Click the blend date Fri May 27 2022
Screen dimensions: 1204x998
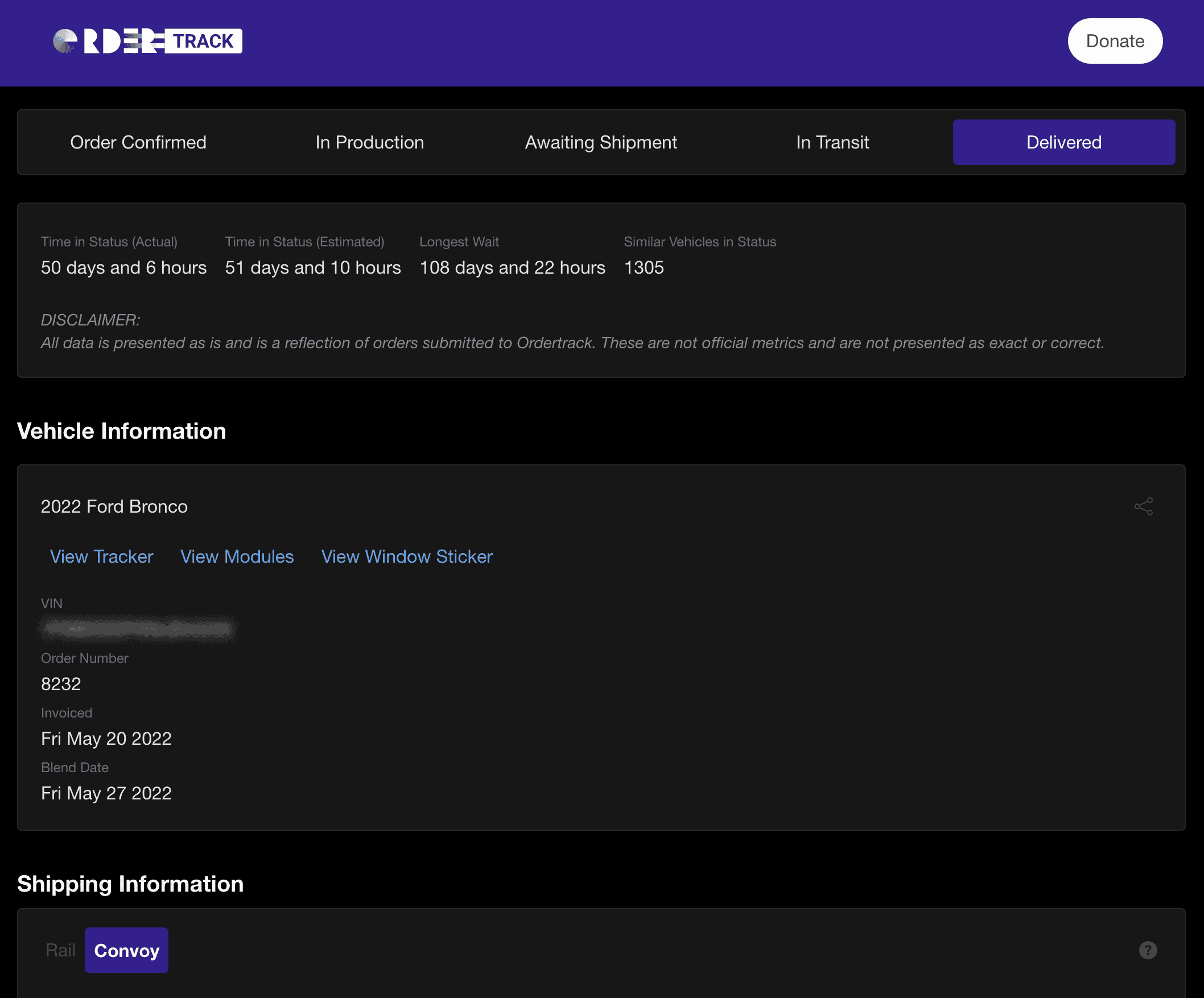pos(106,793)
